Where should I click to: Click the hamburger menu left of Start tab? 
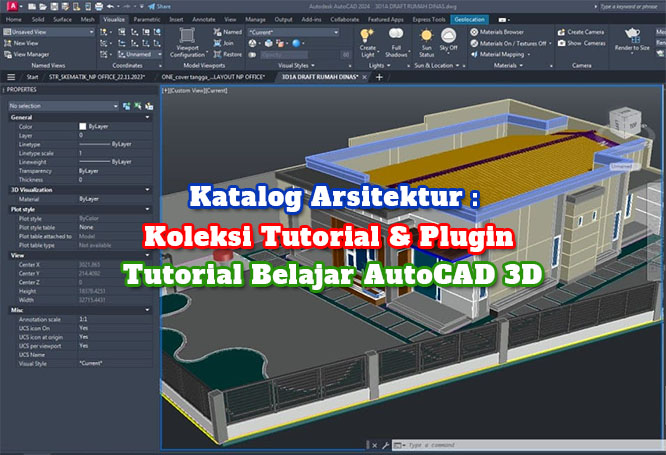click(x=11, y=77)
